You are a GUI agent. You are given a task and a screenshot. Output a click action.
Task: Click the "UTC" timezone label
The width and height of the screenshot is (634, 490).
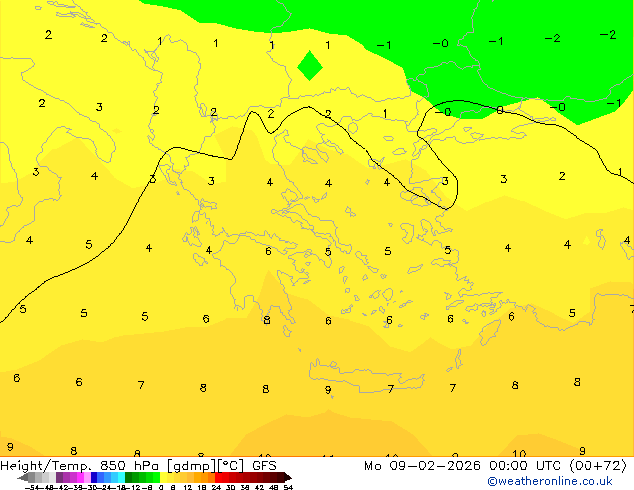548,466
